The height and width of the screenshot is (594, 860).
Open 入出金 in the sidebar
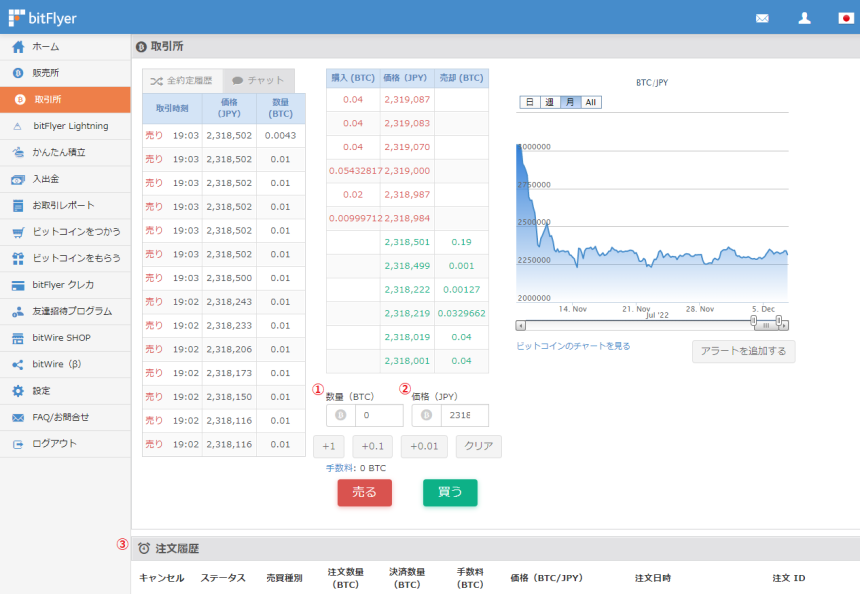65,179
